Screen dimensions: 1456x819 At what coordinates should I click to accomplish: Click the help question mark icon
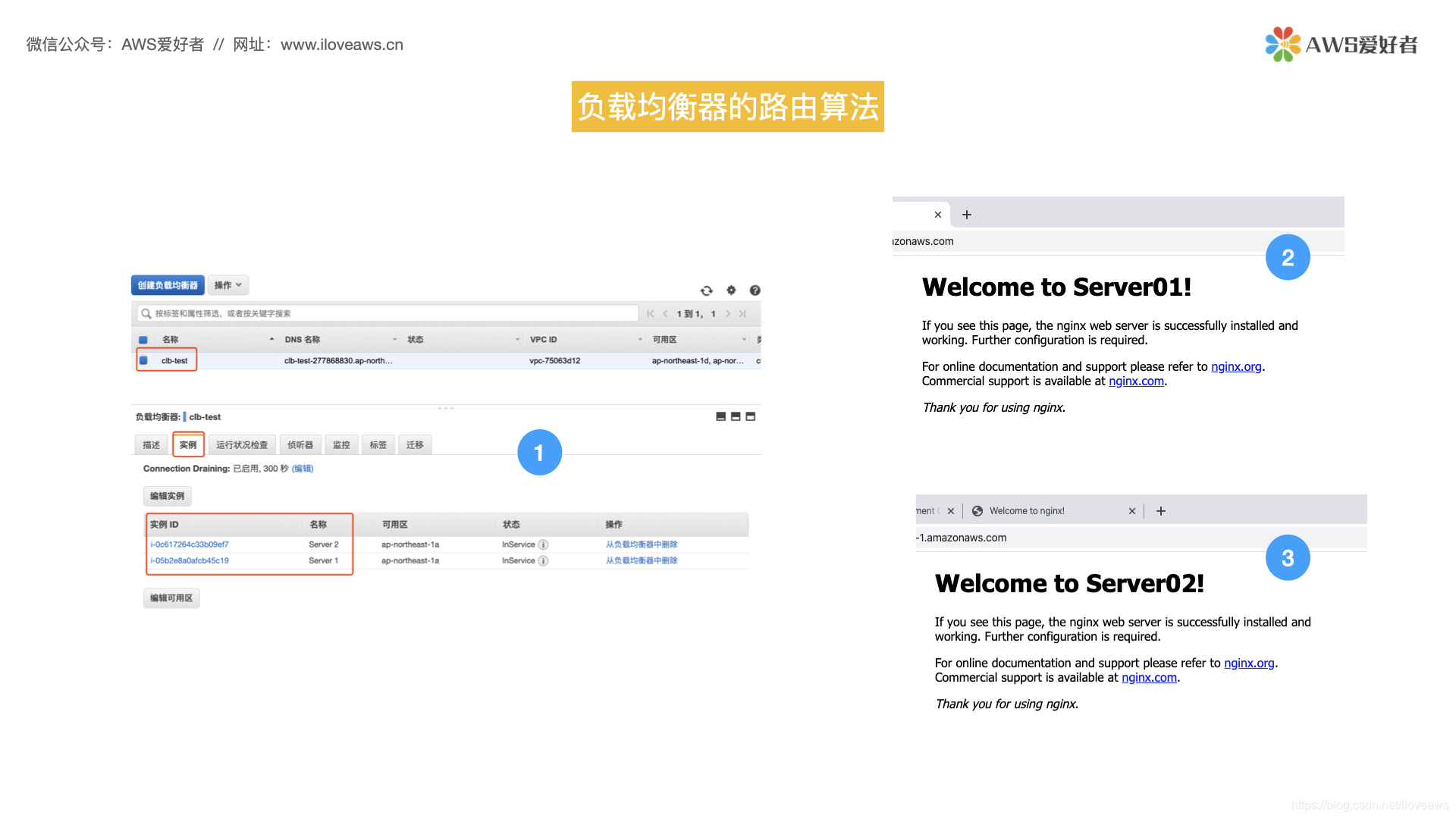pos(755,290)
